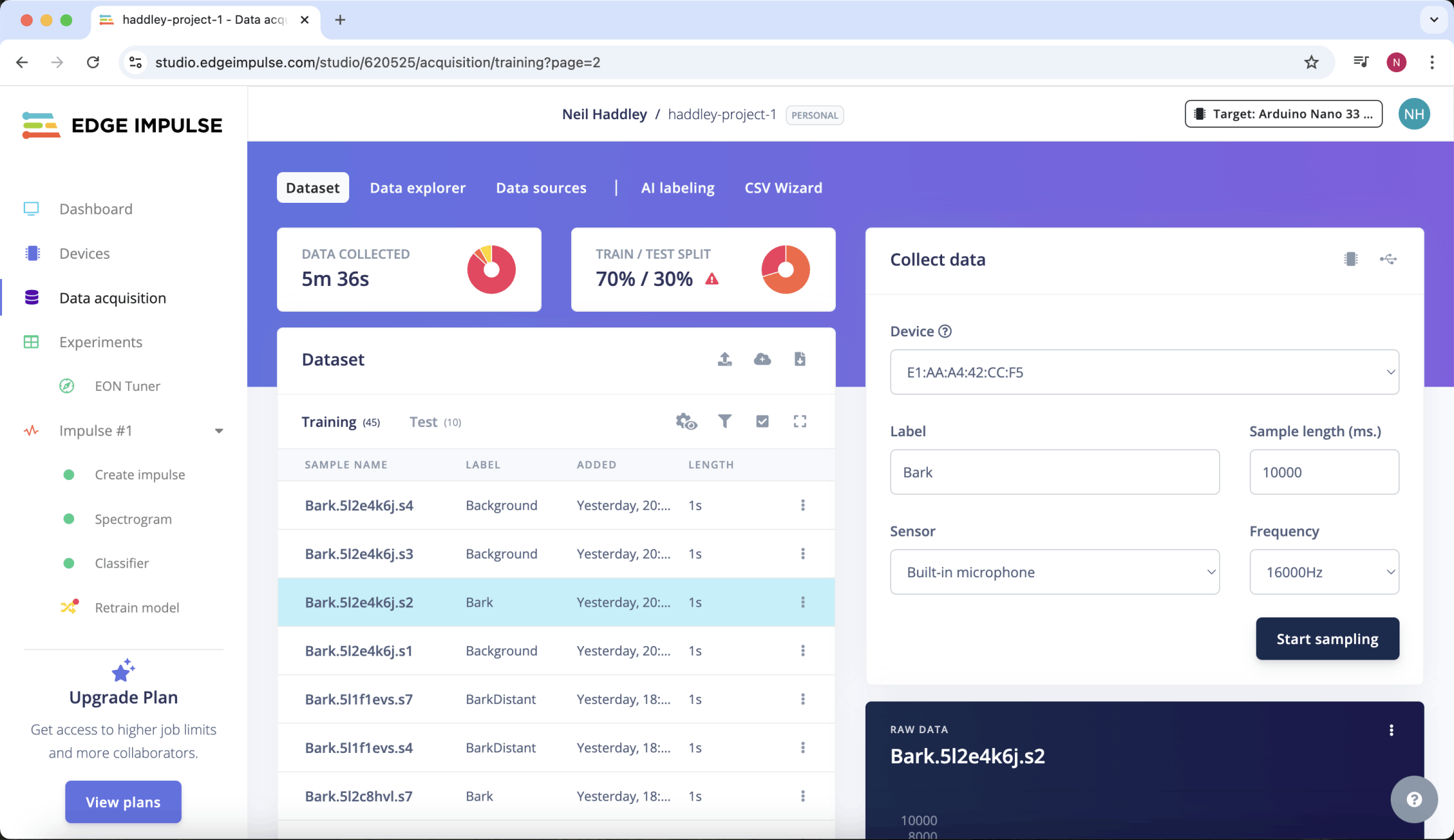
Task: Click the export file icon in Dataset header
Action: (800, 359)
